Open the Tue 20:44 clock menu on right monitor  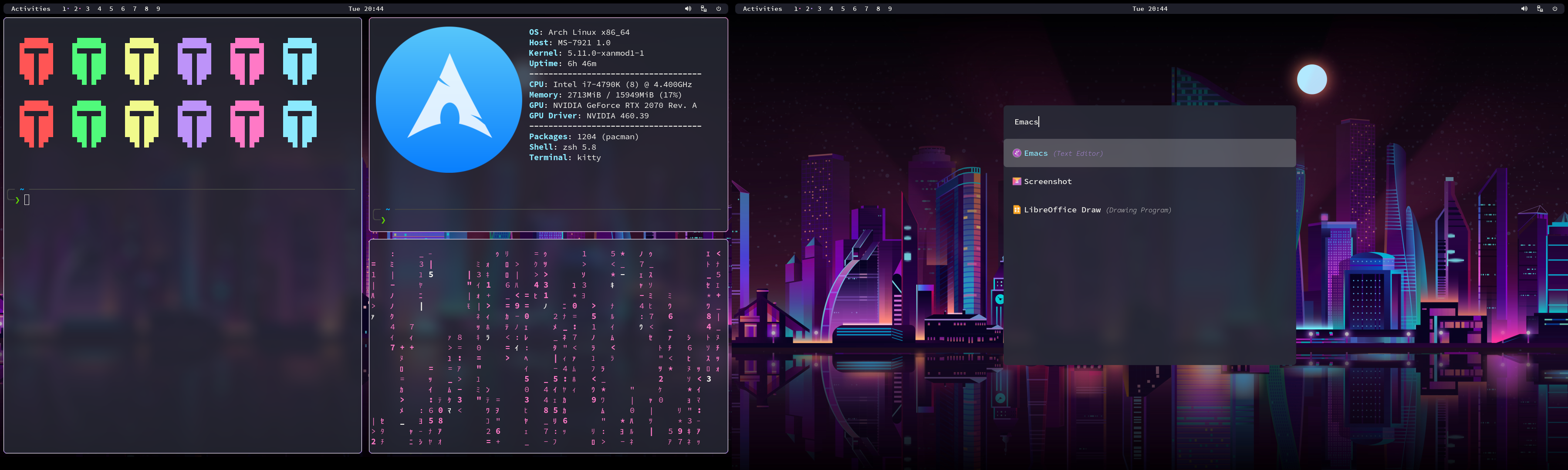coord(1150,9)
